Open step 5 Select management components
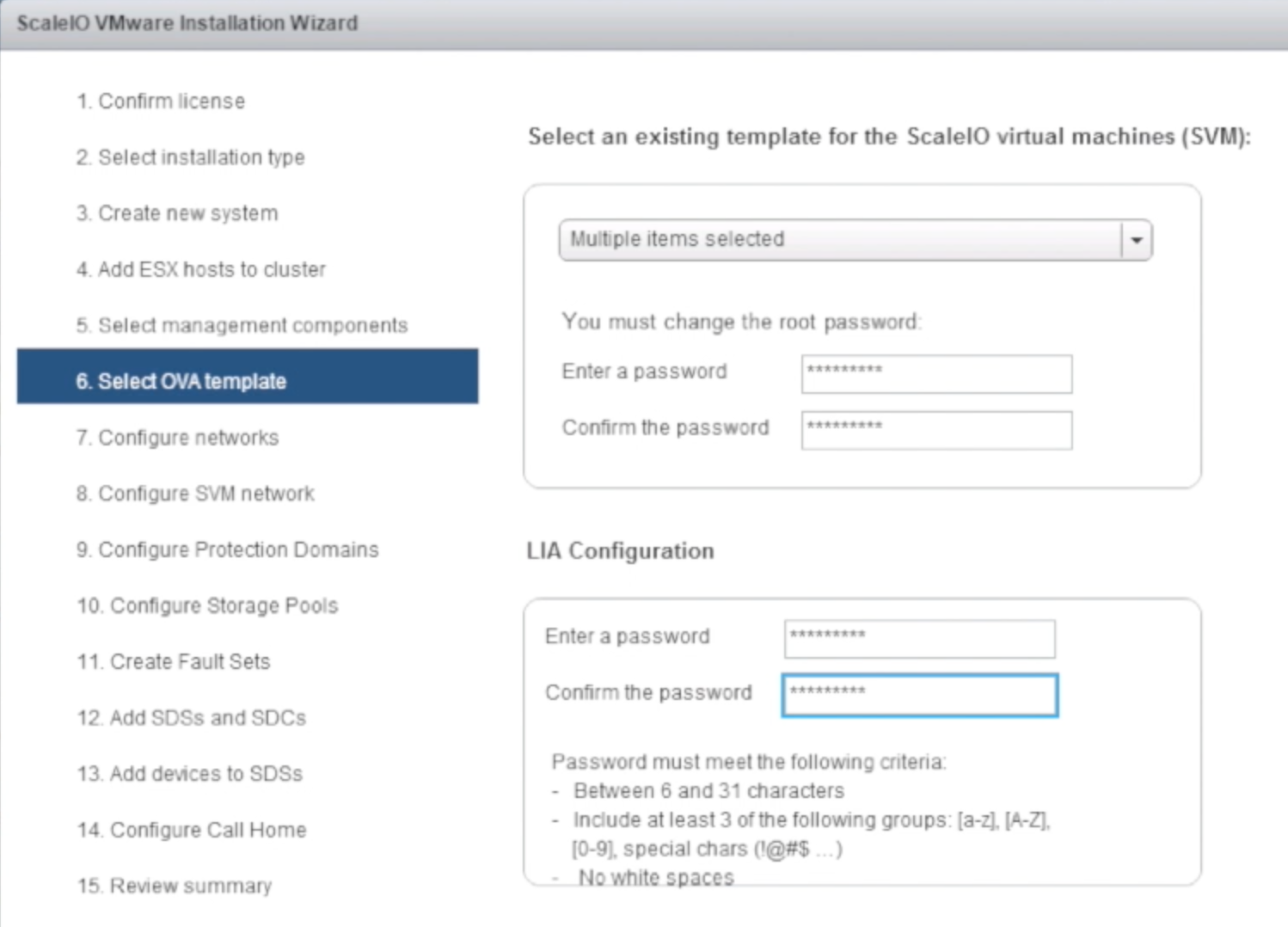Image resolution: width=1288 pixels, height=927 pixels. (242, 326)
